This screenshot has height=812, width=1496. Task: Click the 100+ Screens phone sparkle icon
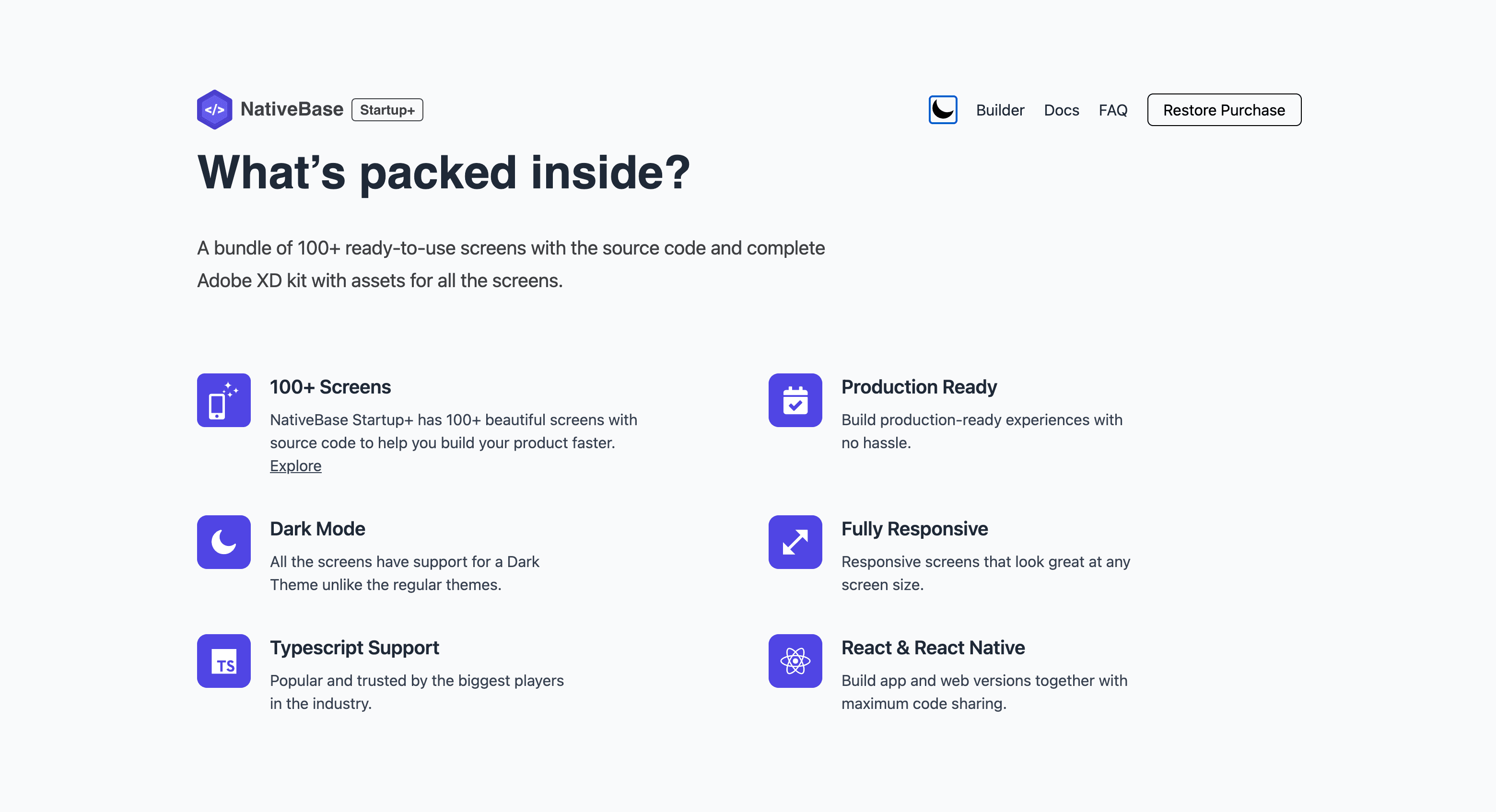pyautogui.click(x=223, y=400)
